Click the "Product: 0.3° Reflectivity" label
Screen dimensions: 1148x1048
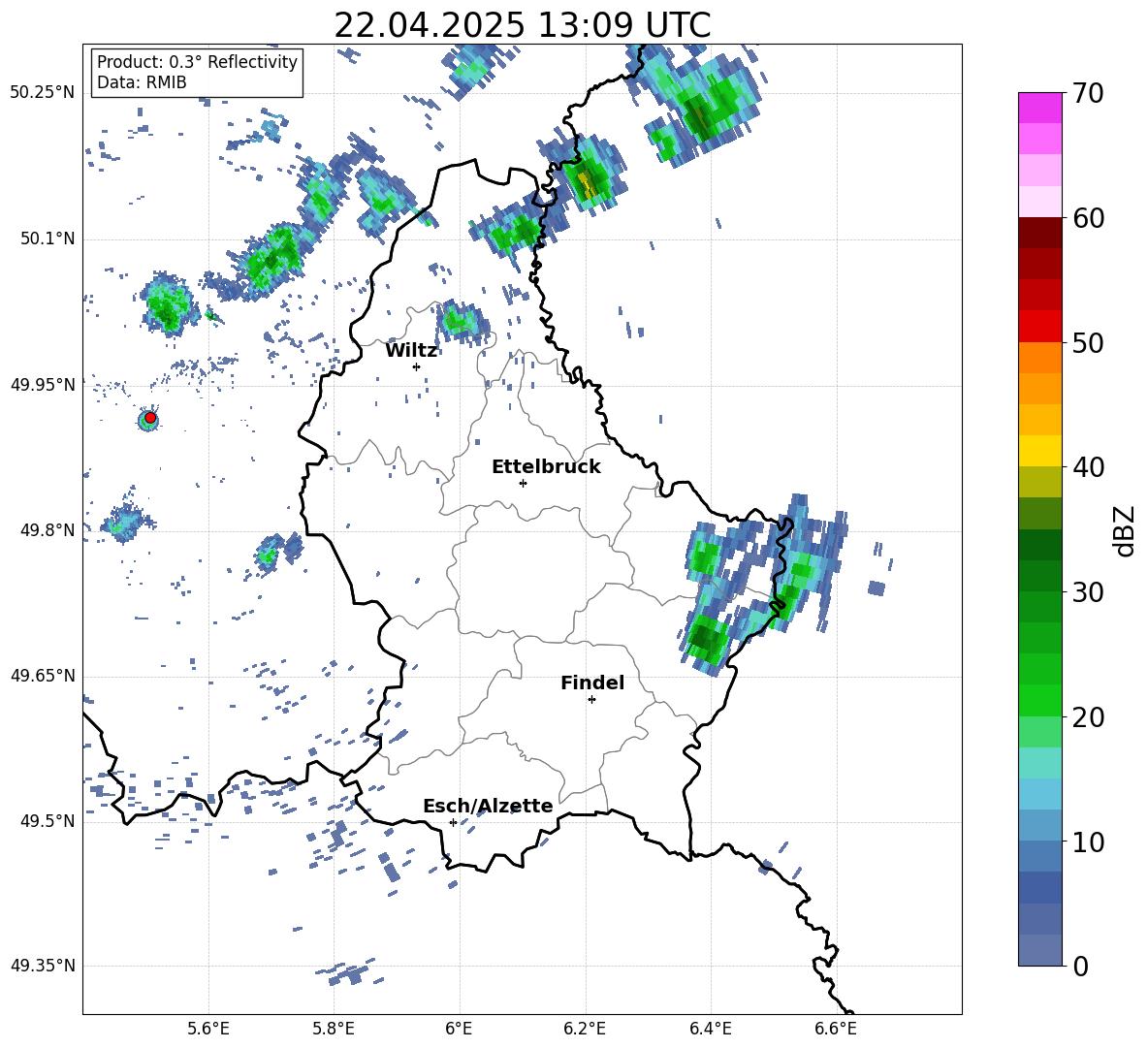pyautogui.click(x=197, y=62)
